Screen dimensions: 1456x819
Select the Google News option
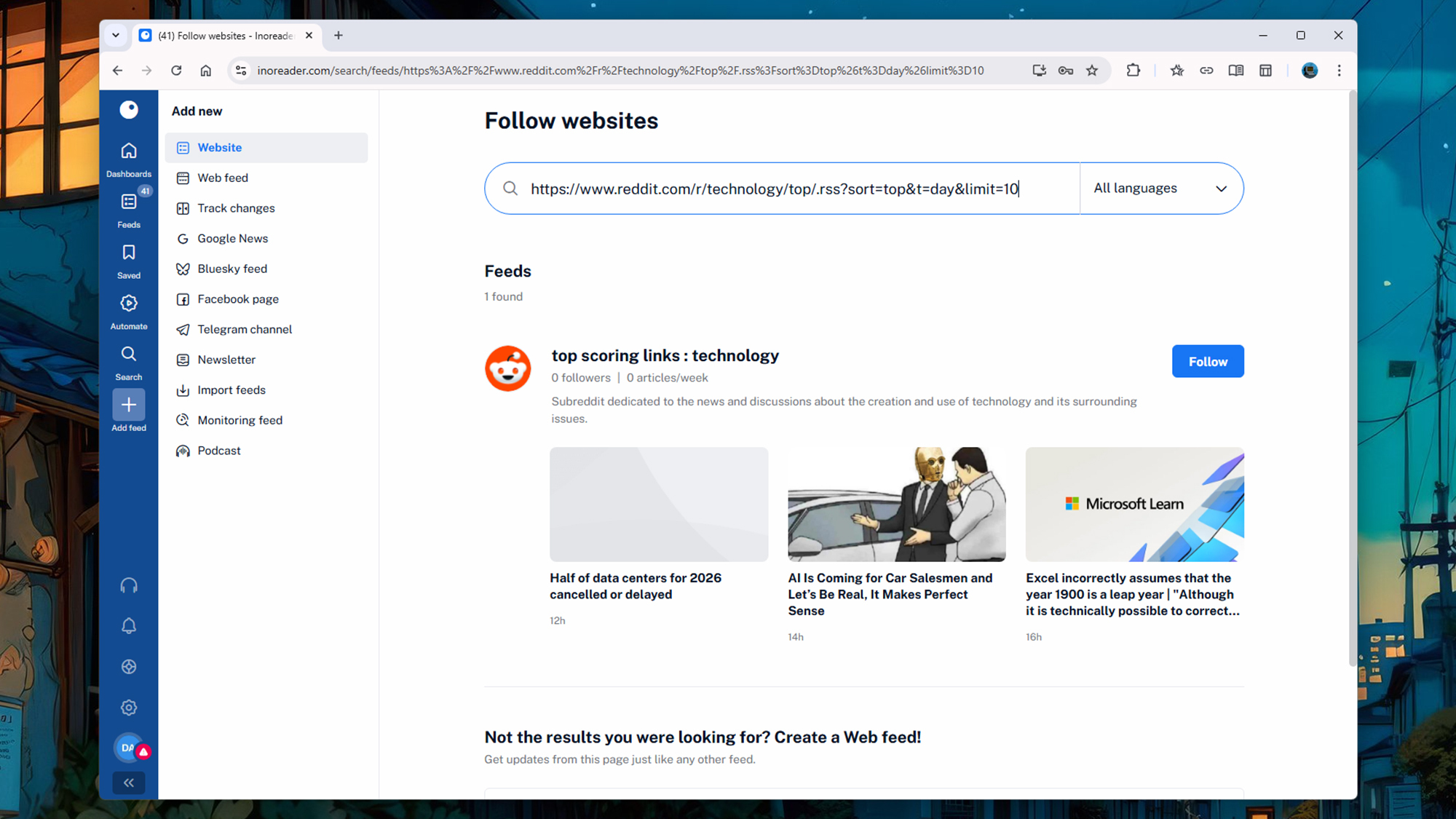click(x=232, y=239)
